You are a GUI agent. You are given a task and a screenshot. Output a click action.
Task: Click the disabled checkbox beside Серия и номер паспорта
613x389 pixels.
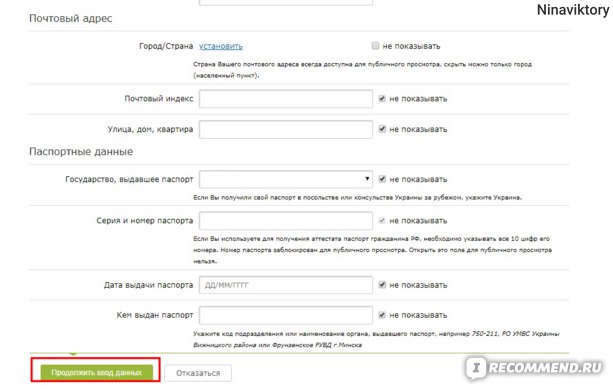382,220
